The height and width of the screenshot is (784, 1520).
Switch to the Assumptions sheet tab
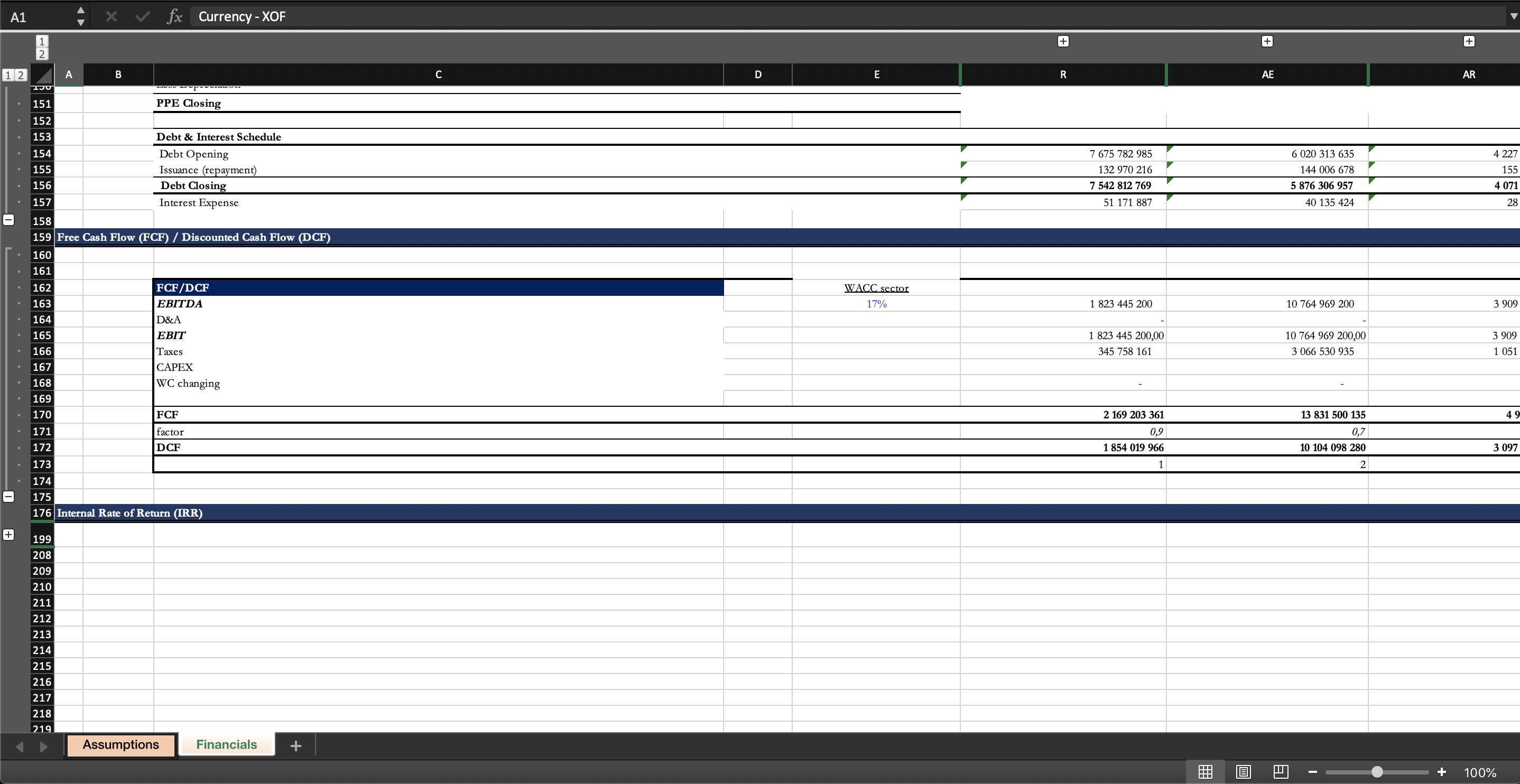point(121,744)
